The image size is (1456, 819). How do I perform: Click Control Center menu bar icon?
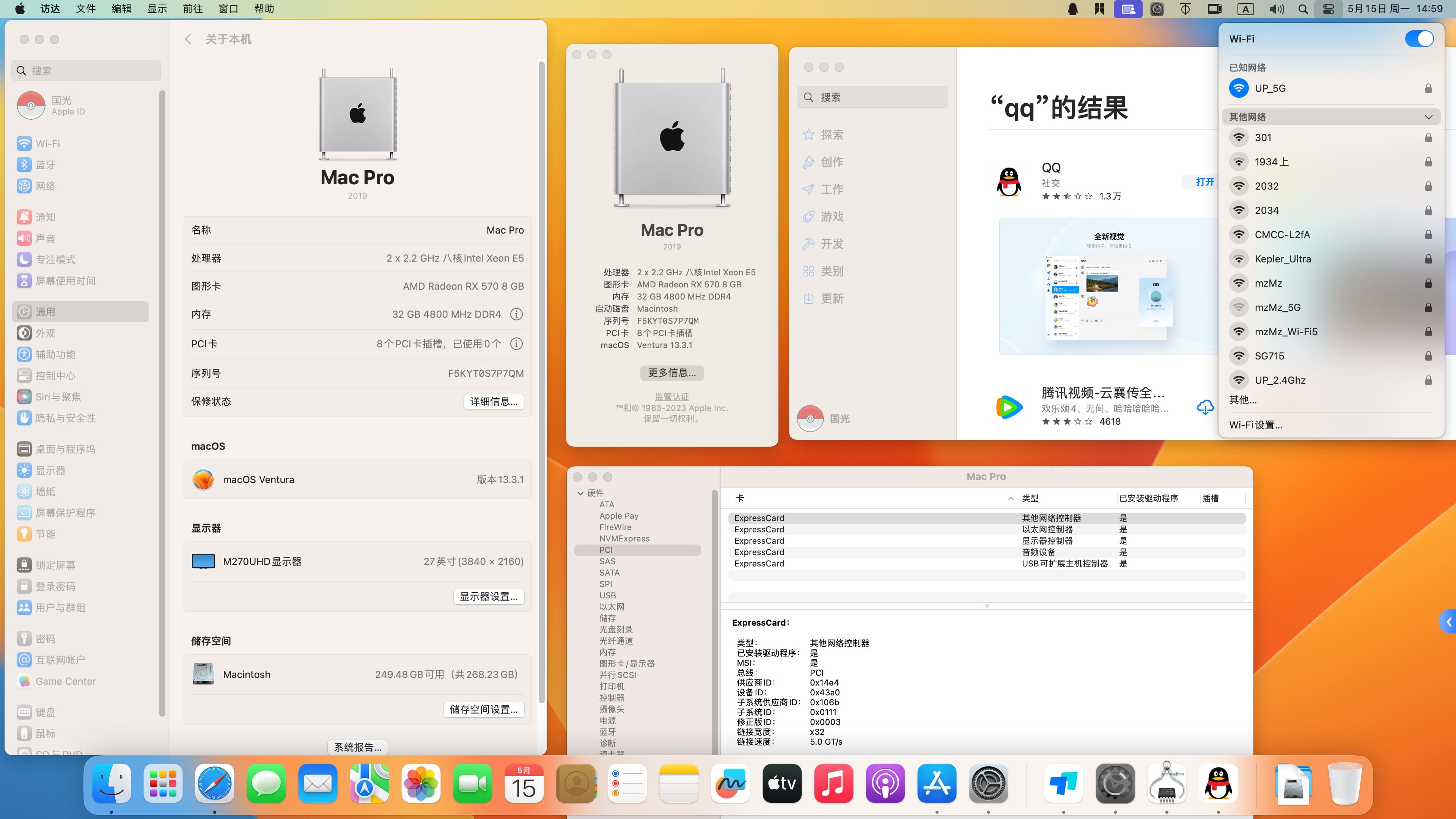click(1329, 9)
